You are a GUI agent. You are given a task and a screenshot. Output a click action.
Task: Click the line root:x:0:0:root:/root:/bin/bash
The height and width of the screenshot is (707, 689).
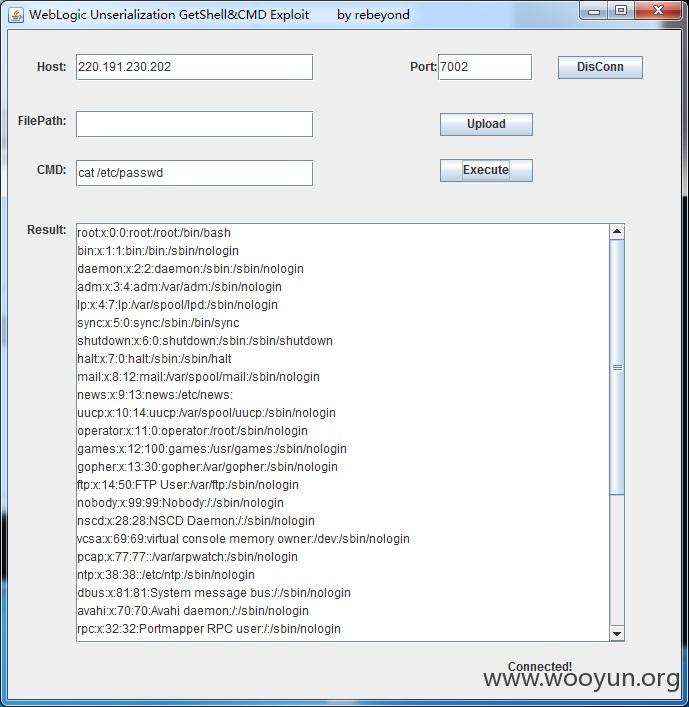click(x=154, y=233)
